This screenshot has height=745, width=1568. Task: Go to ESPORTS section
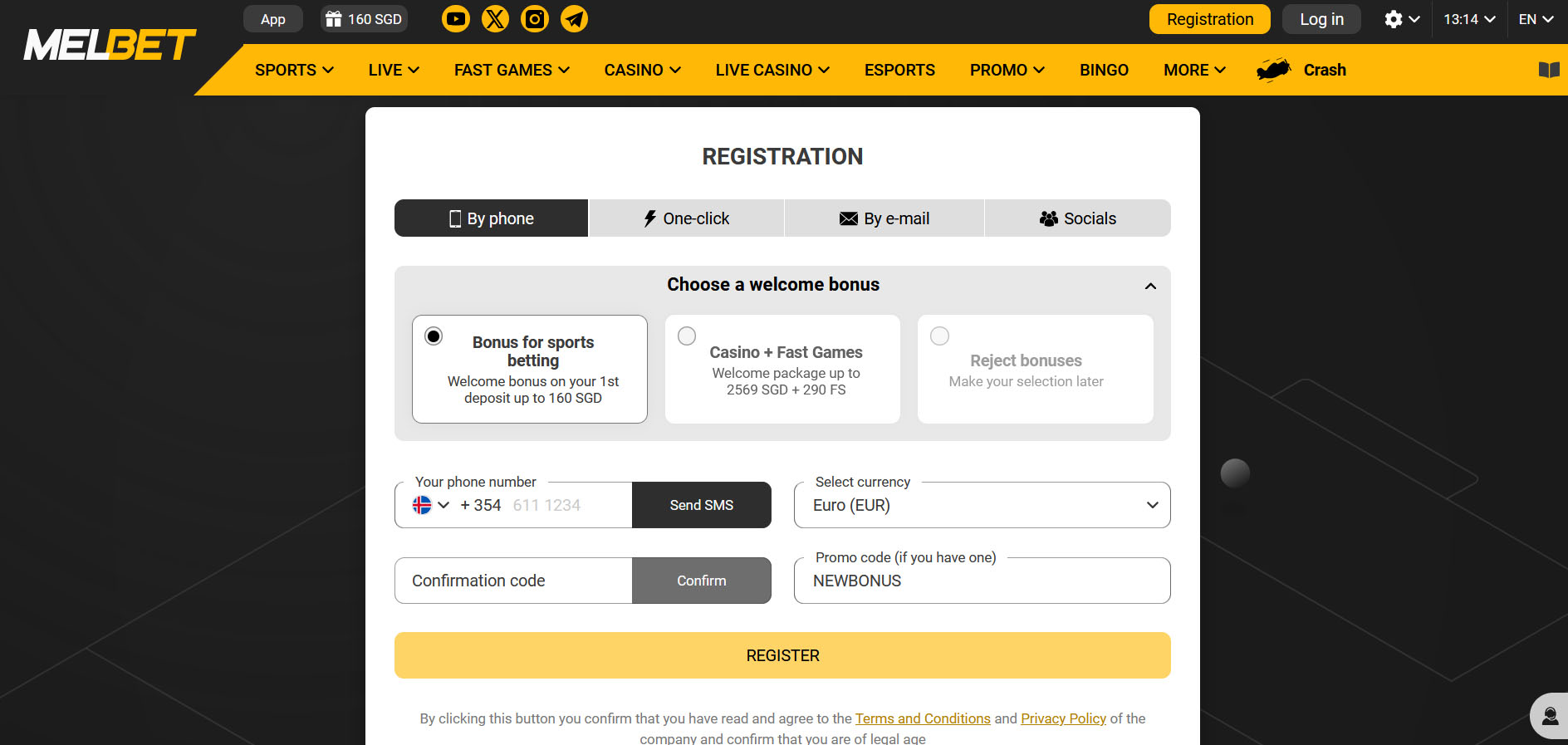tap(899, 70)
